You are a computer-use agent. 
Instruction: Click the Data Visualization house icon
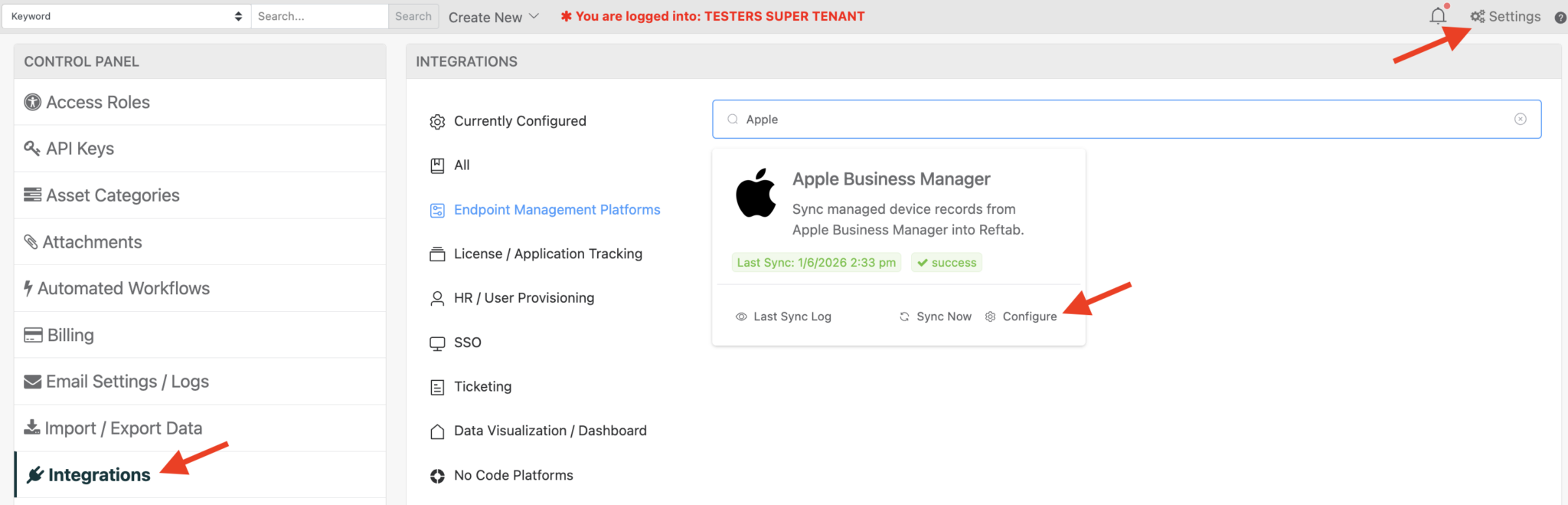pos(437,431)
